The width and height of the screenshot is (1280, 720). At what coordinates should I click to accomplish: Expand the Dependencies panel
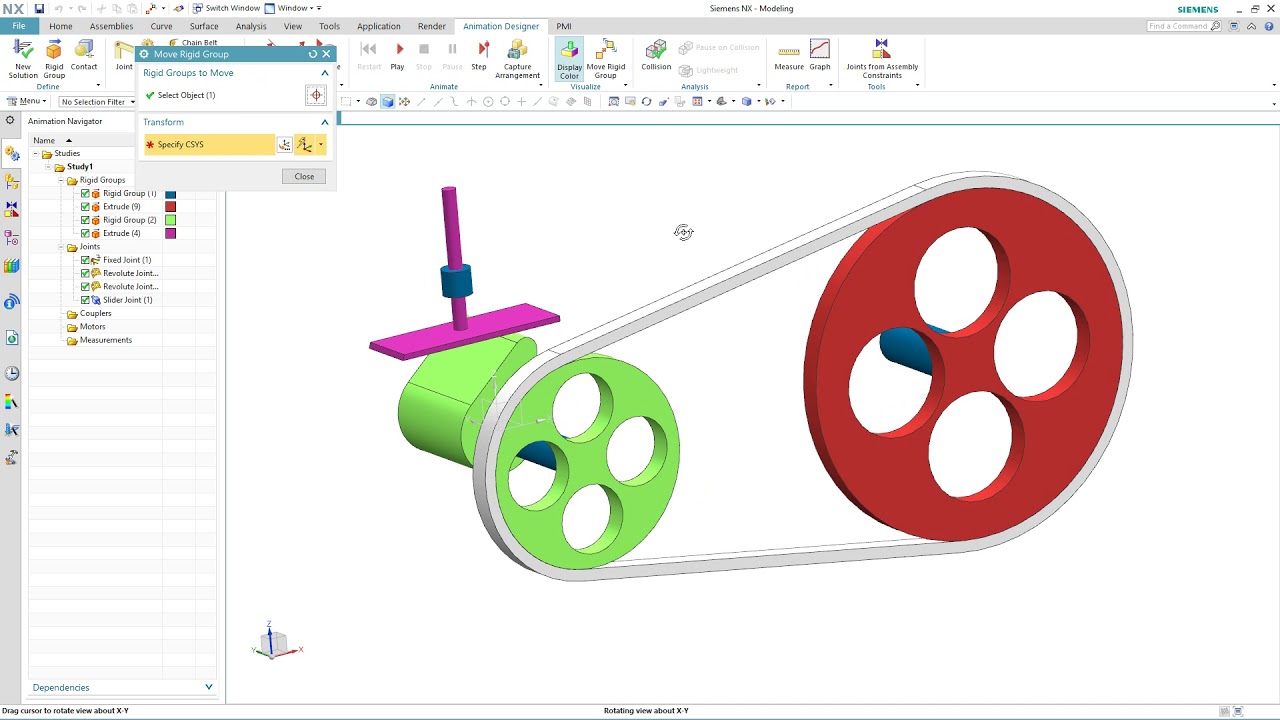tap(209, 687)
